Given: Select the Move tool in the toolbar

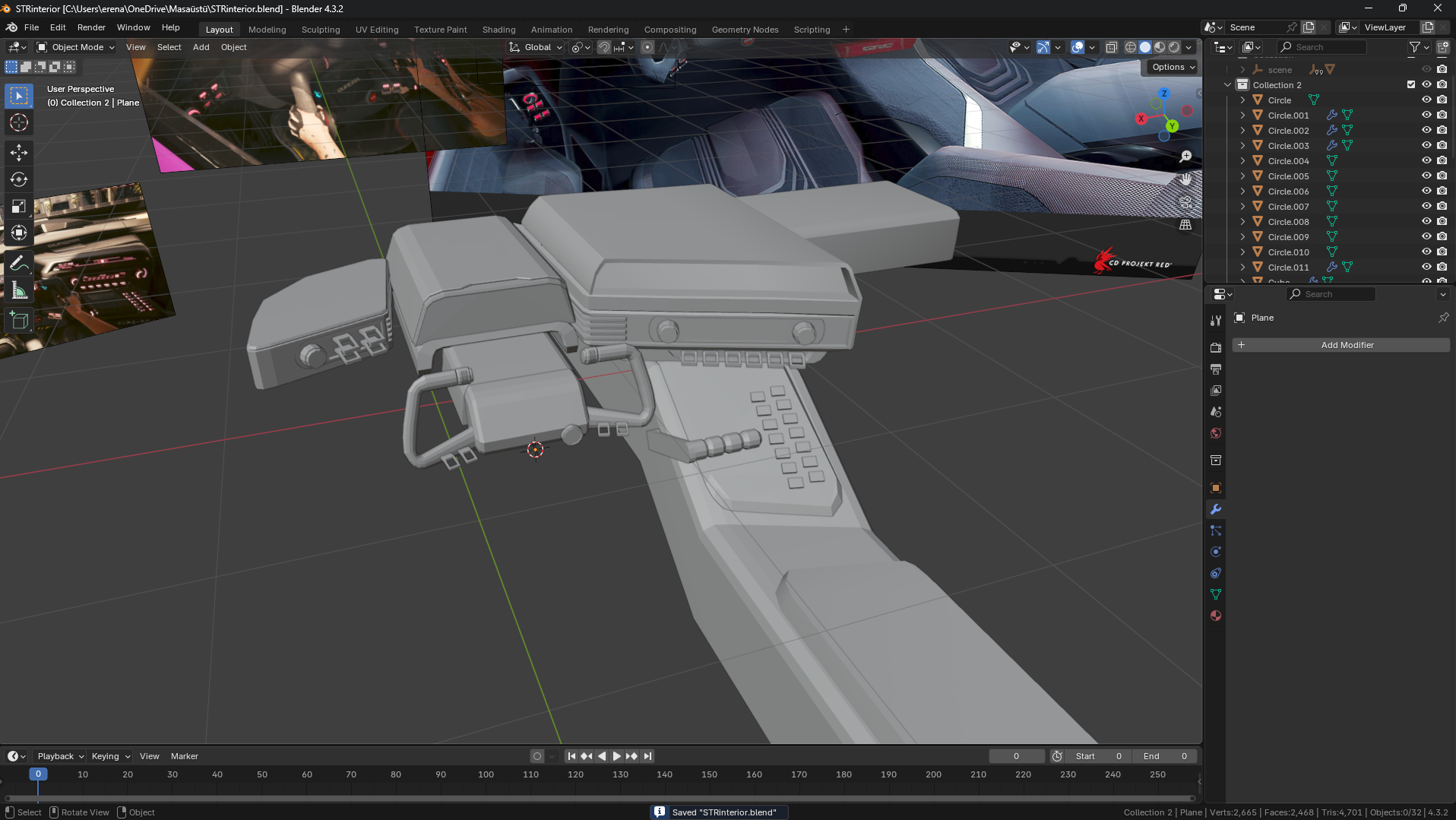Looking at the screenshot, I should point(19,153).
